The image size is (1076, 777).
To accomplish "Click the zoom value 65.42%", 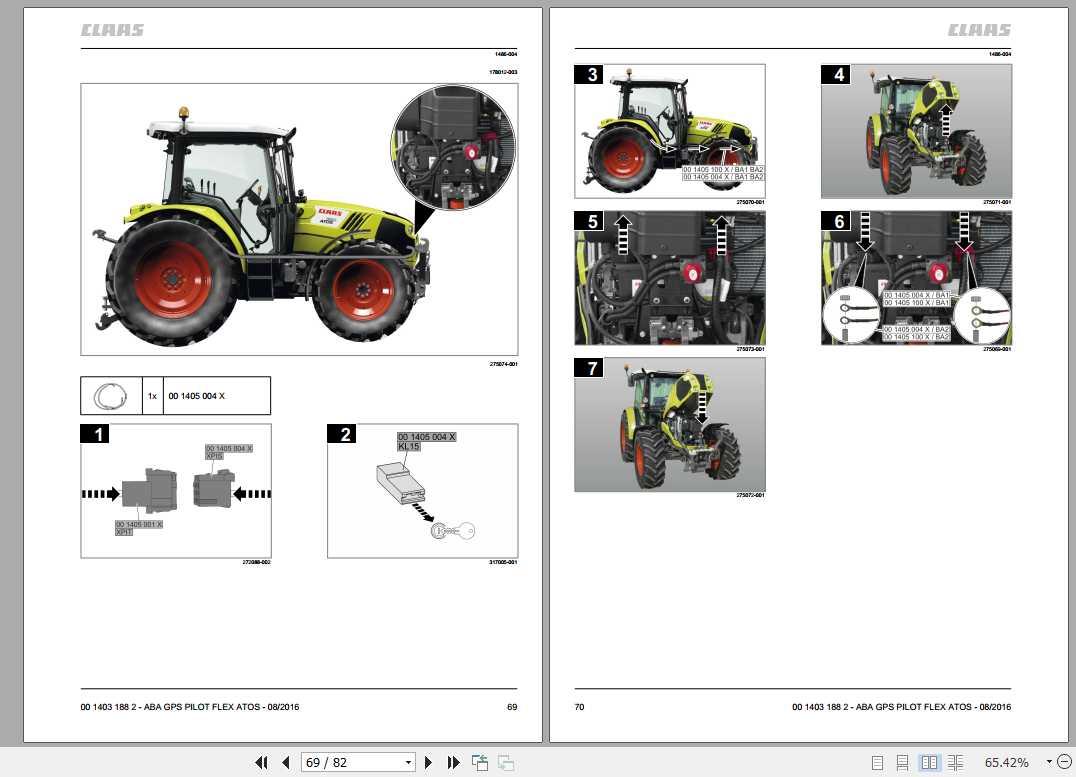I will pos(1007,761).
